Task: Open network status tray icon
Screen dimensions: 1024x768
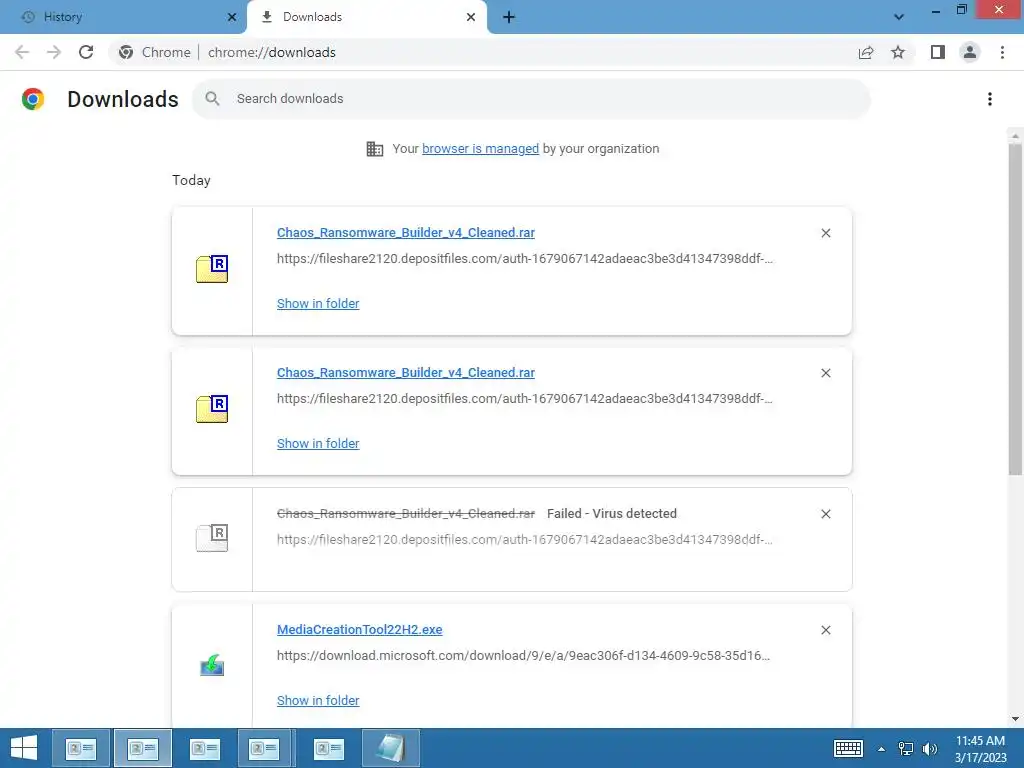Action: pyautogui.click(x=906, y=749)
